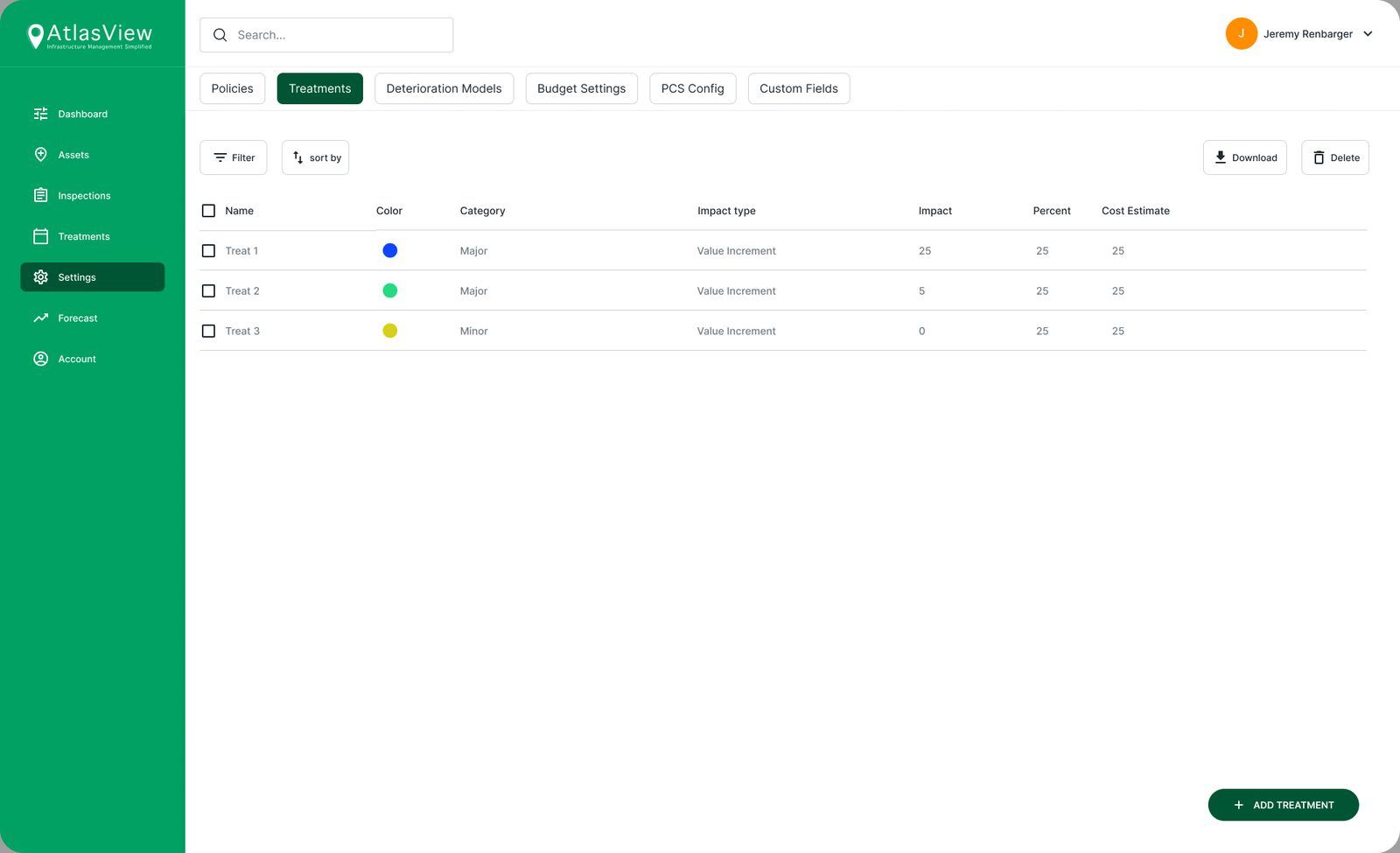1400x853 pixels.
Task: Click the Inspections clipboard icon
Action: point(40,195)
